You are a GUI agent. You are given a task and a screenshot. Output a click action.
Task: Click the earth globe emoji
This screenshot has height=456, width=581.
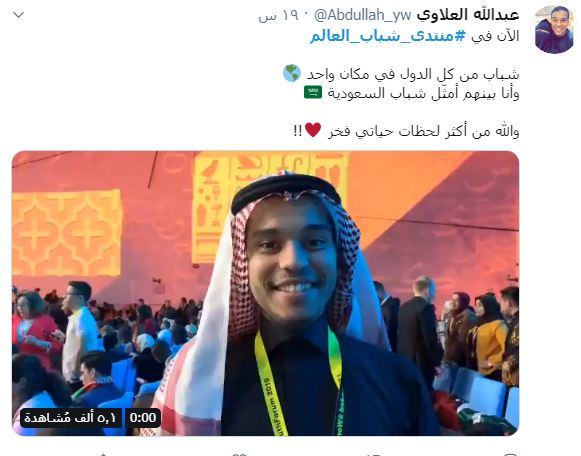pyautogui.click(x=292, y=73)
